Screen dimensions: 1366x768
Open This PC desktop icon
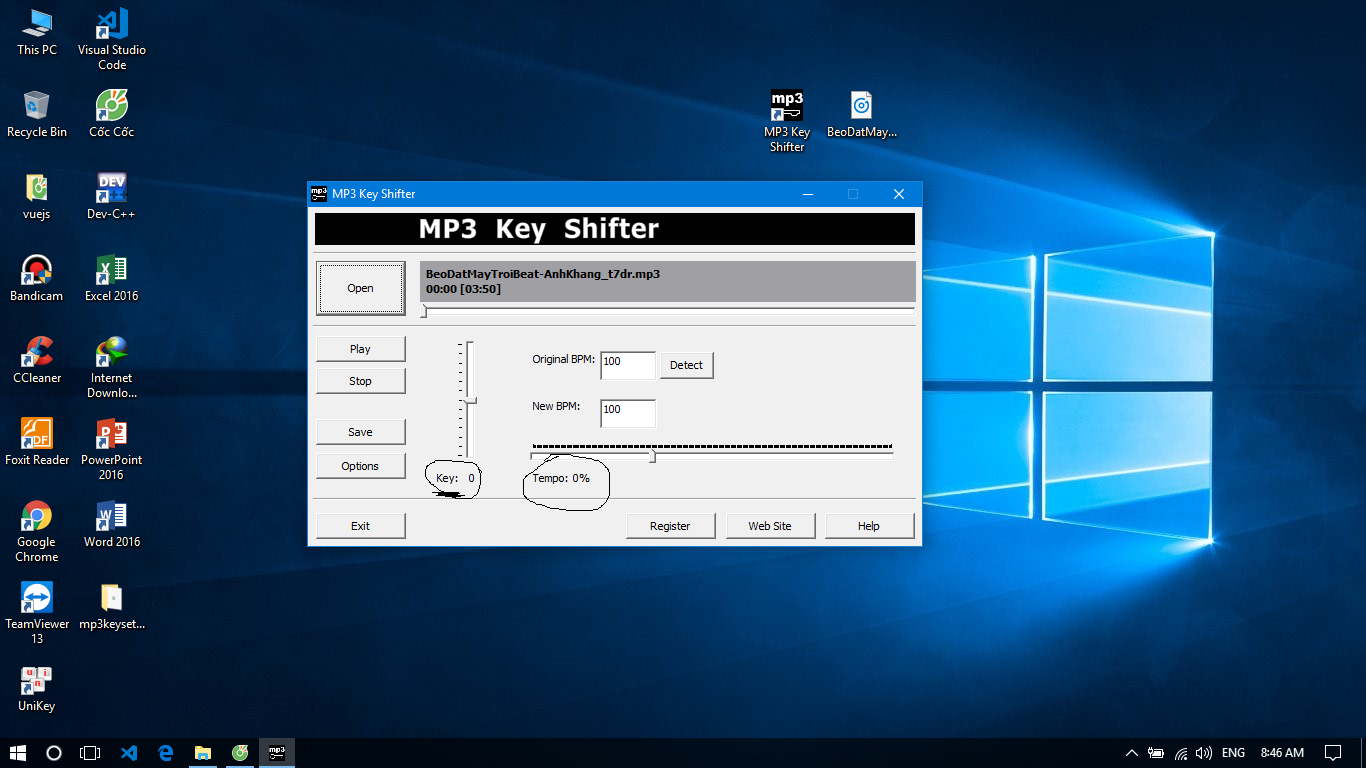pyautogui.click(x=37, y=32)
